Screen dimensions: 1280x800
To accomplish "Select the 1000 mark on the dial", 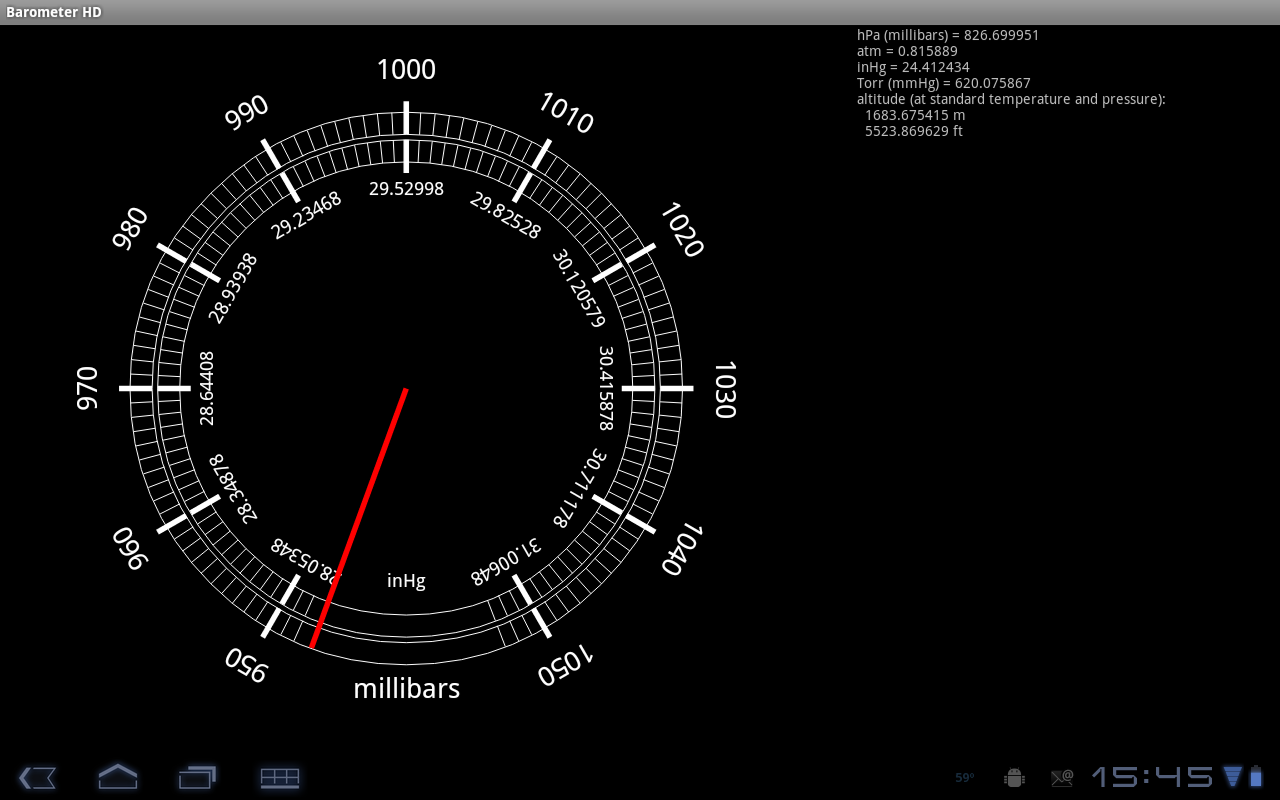I will click(406, 70).
